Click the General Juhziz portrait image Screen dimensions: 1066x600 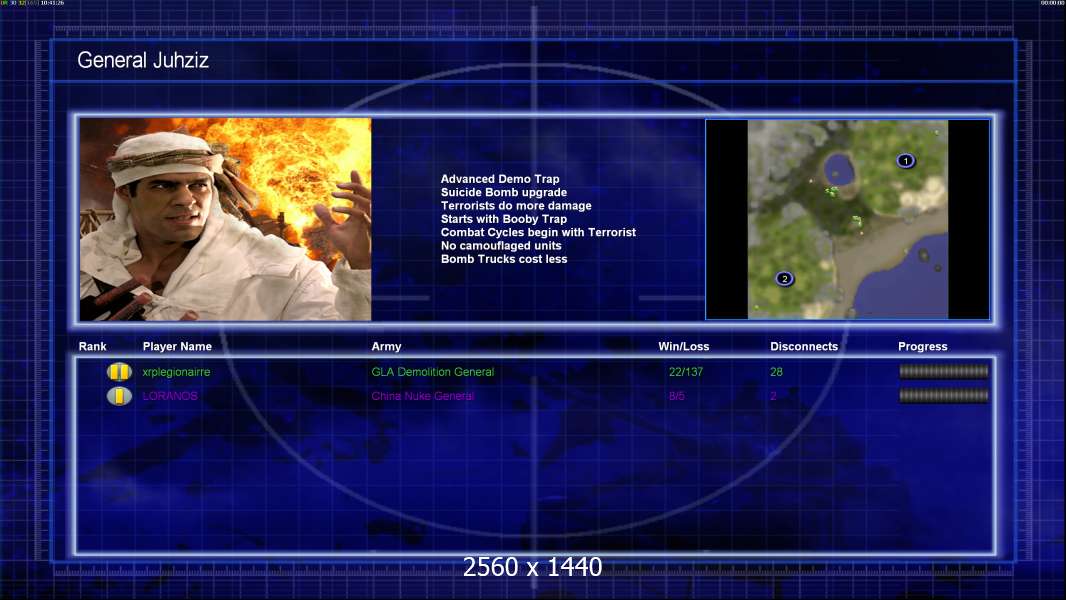[225, 220]
